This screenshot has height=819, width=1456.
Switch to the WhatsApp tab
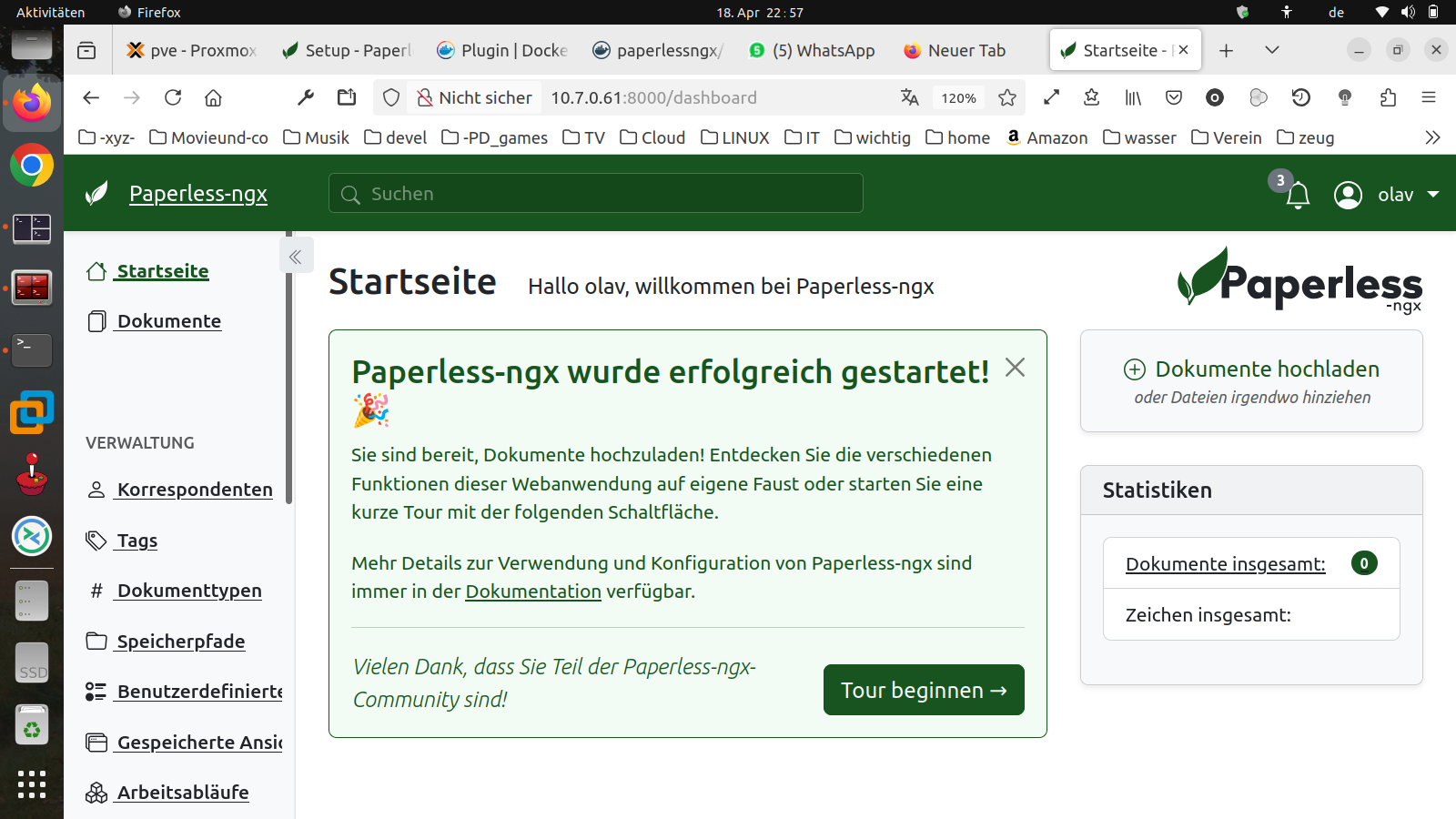[x=813, y=50]
